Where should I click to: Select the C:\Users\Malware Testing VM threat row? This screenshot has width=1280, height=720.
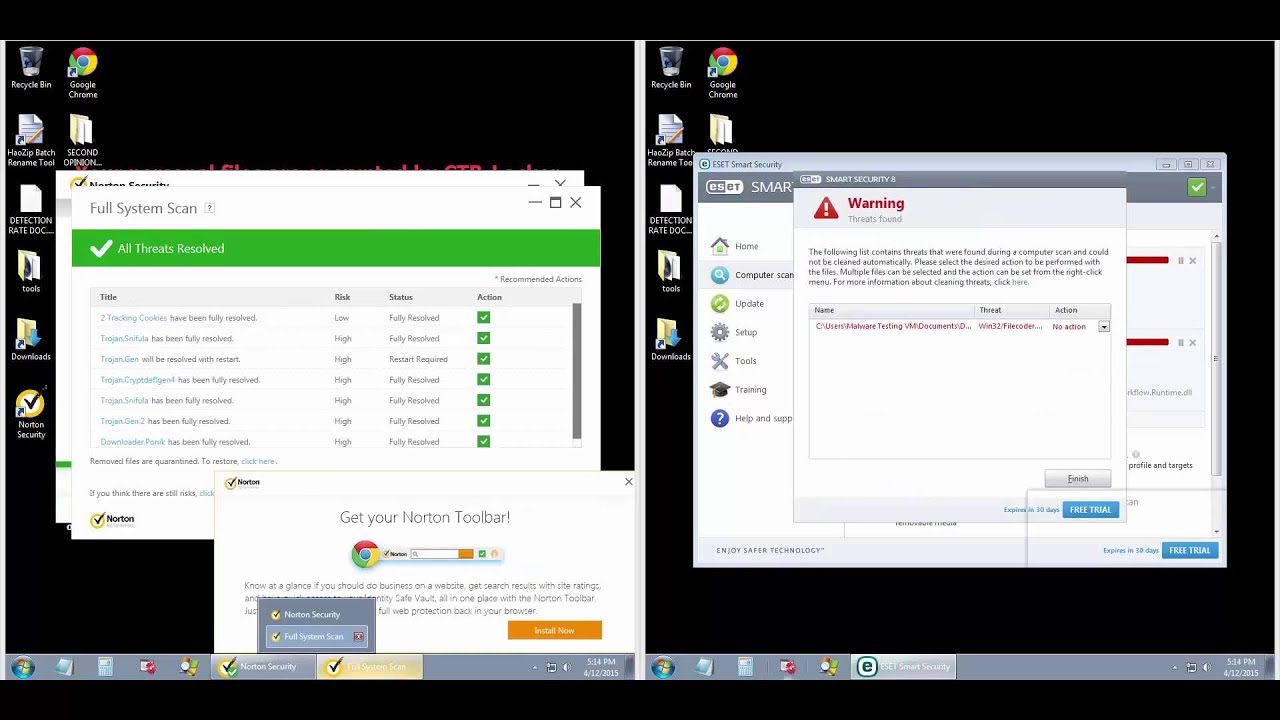point(961,327)
